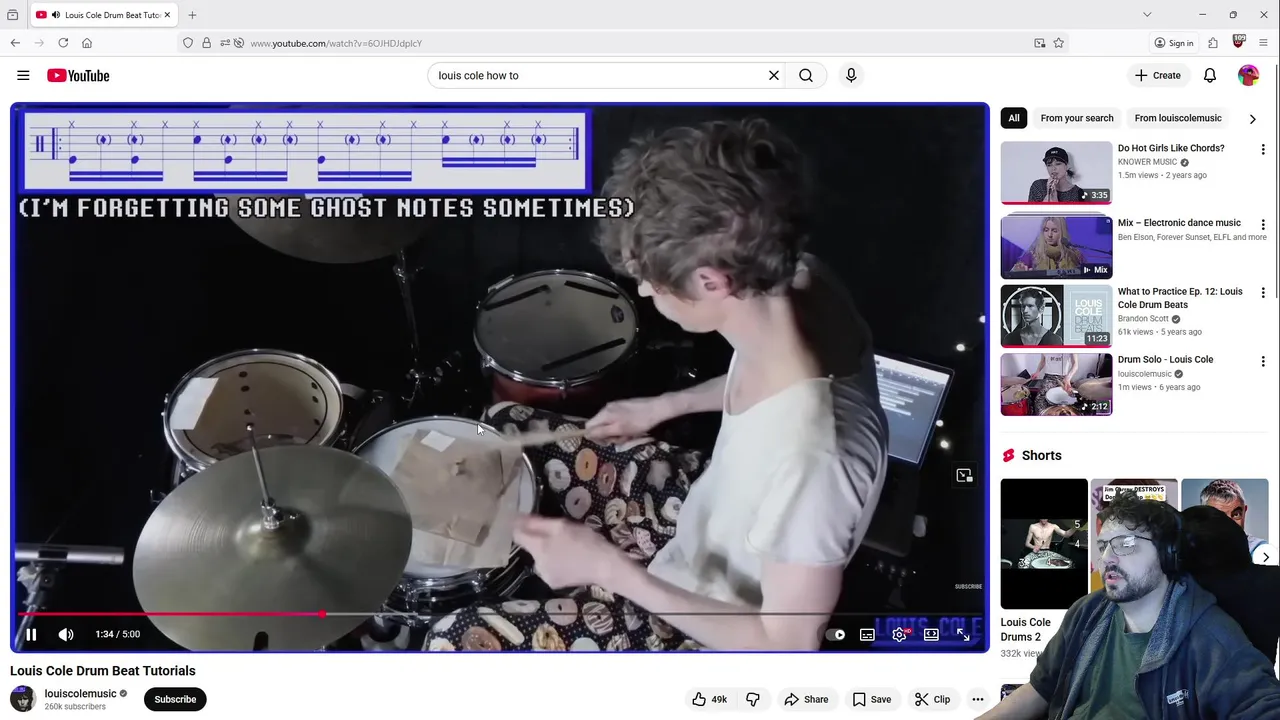Open the ad blocker extension icon
Viewport: 1280px width, 720px height.
(x=1238, y=42)
